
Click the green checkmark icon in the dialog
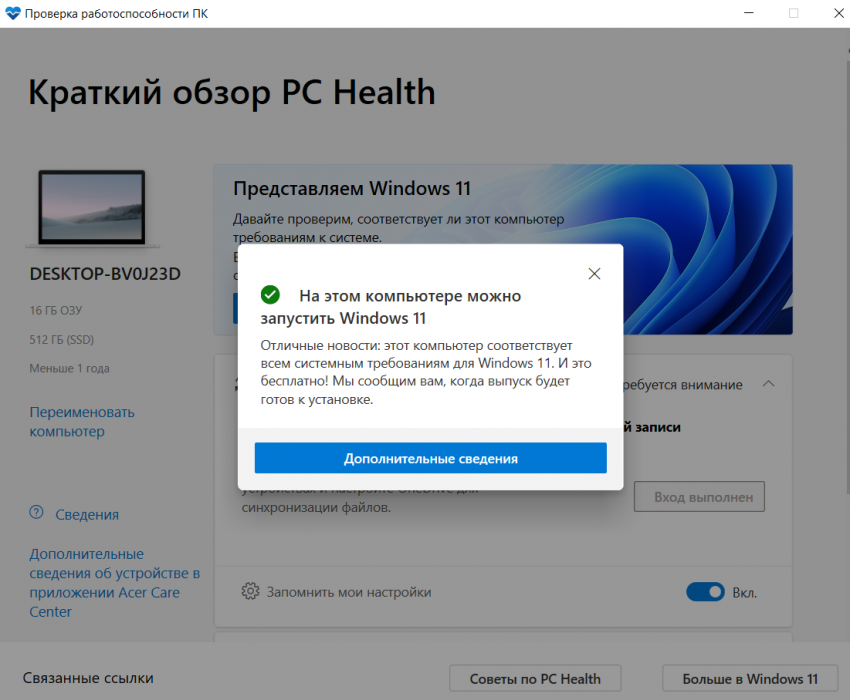[x=269, y=295]
